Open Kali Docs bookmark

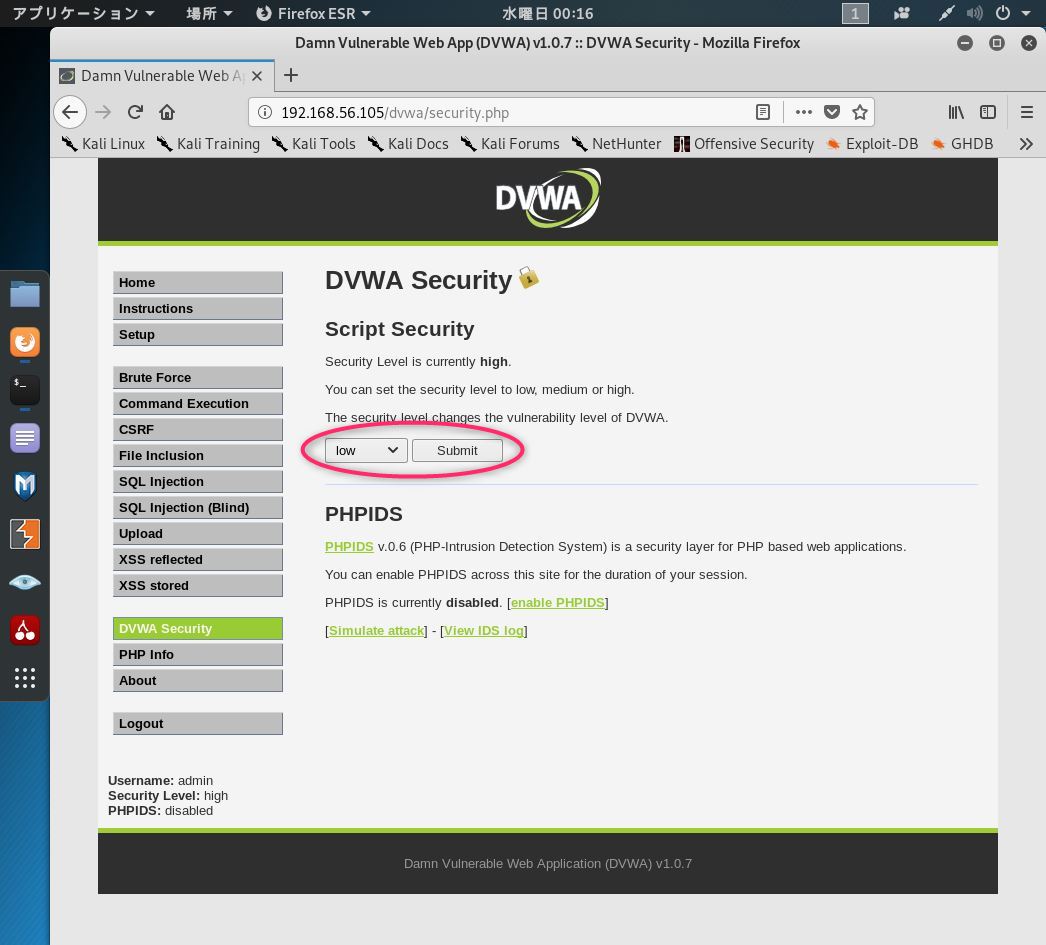408,144
